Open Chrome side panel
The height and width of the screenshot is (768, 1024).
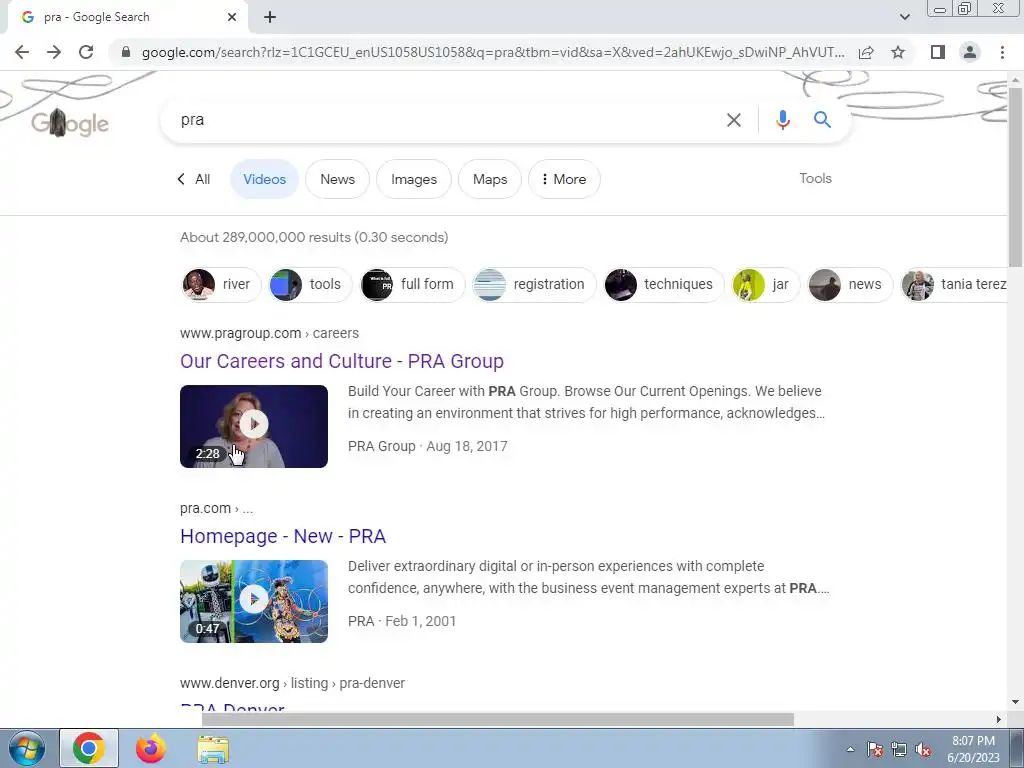938,52
